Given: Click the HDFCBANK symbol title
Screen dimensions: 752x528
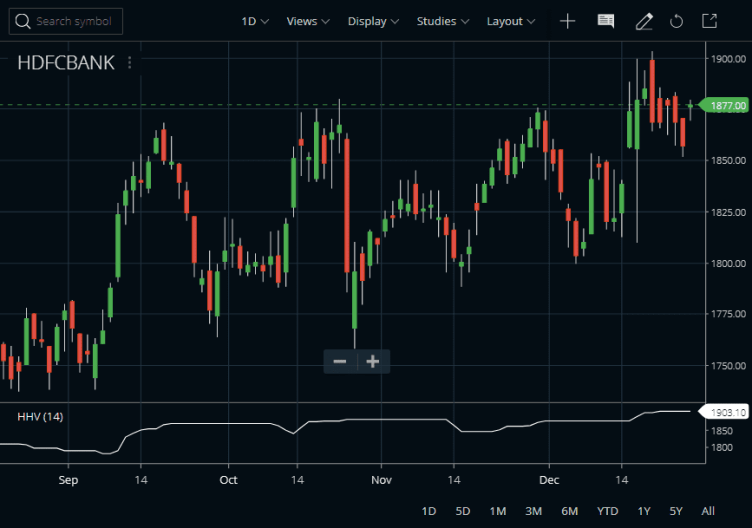Looking at the screenshot, I should [66, 63].
